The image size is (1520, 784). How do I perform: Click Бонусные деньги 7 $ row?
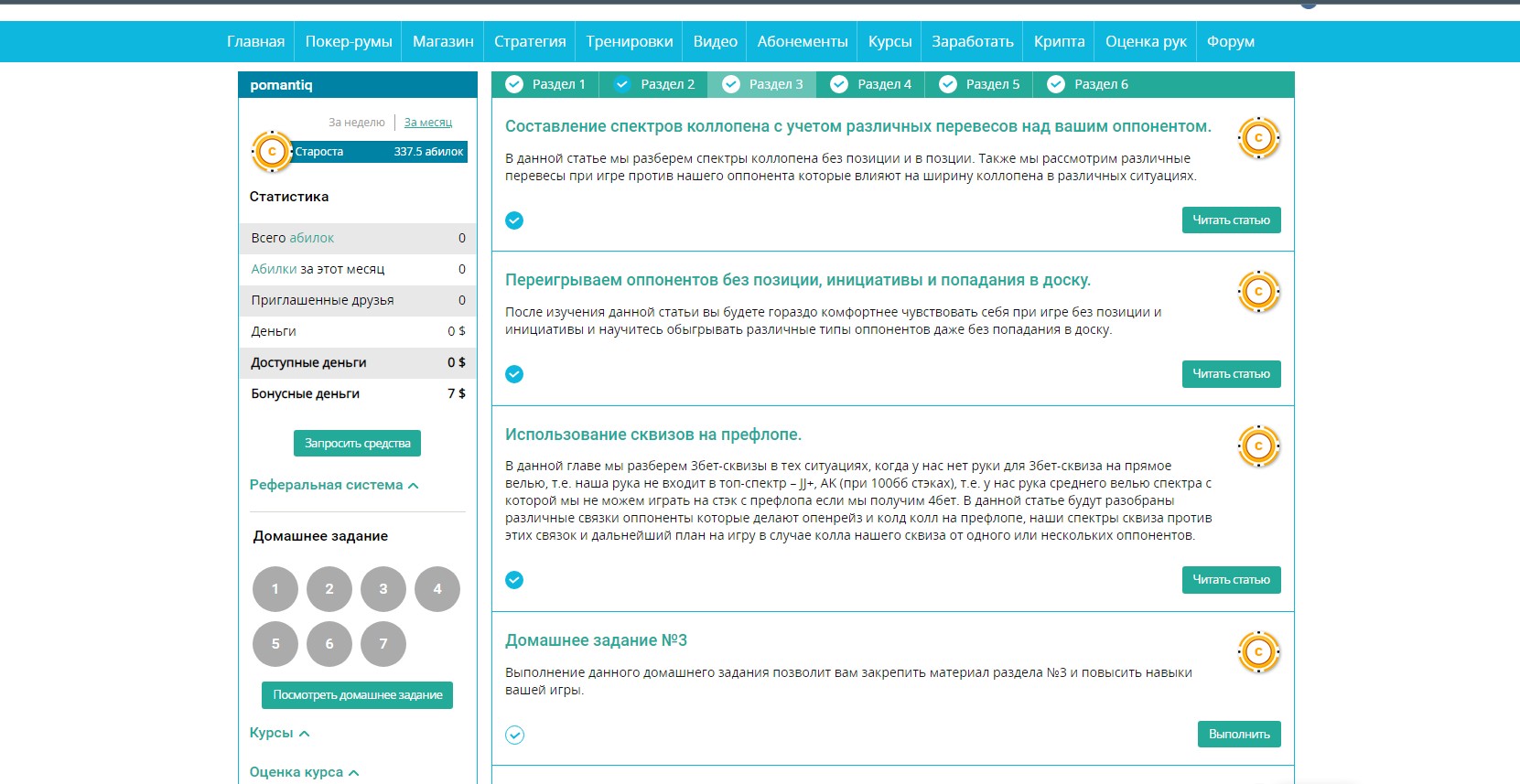point(358,393)
